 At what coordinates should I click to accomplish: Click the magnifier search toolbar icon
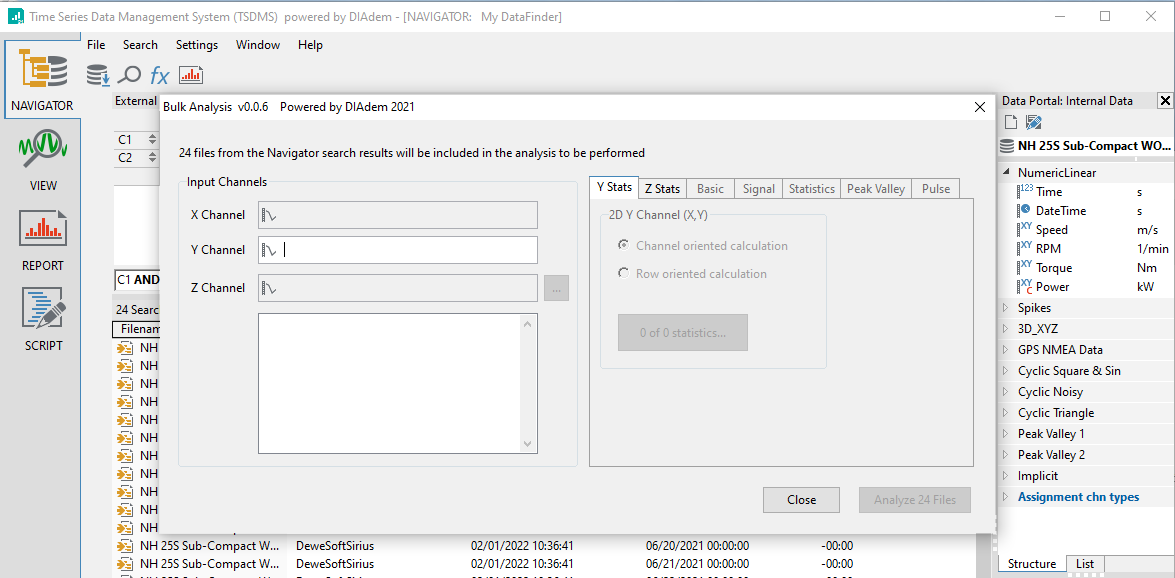pyautogui.click(x=129, y=75)
